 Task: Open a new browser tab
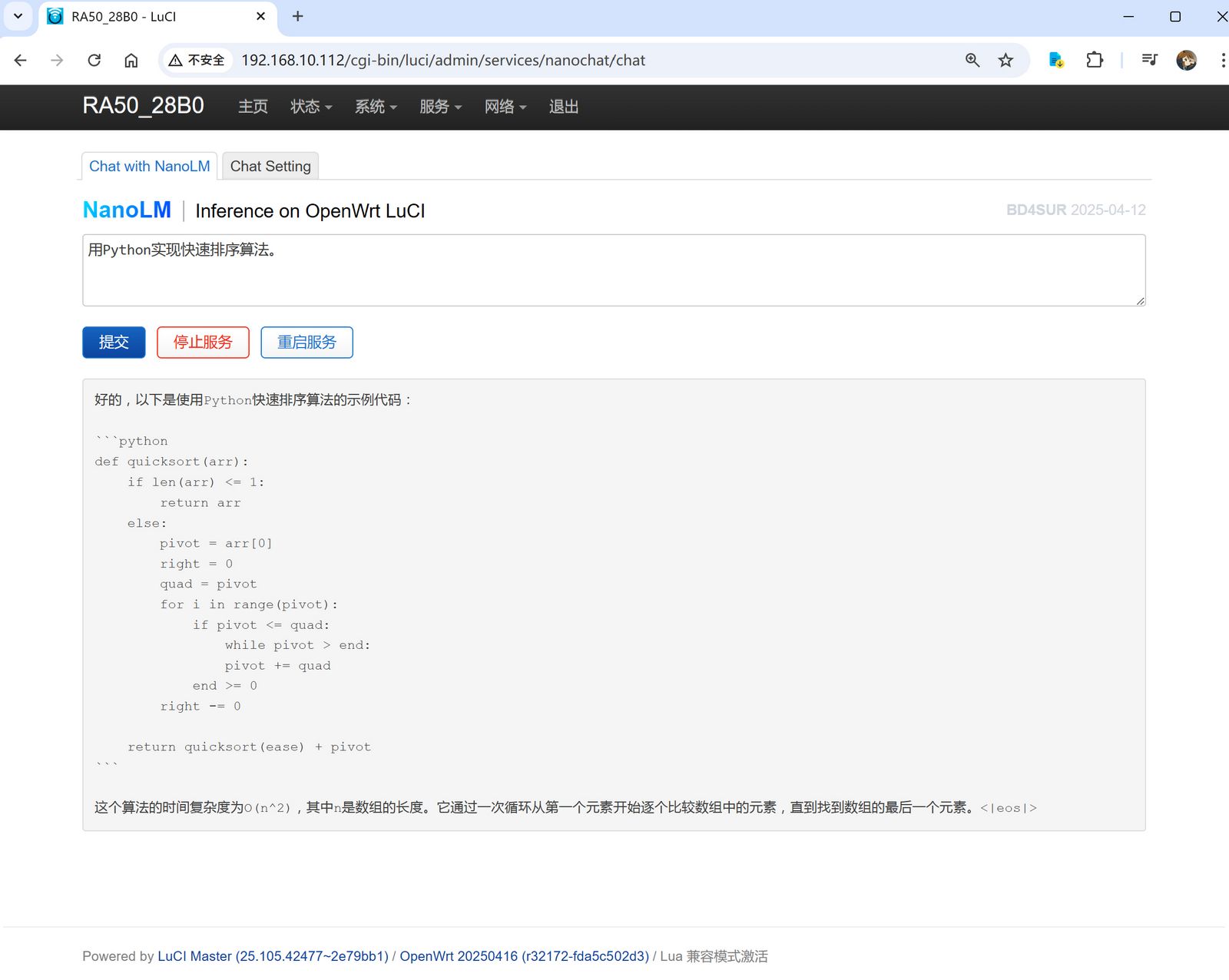click(x=298, y=16)
